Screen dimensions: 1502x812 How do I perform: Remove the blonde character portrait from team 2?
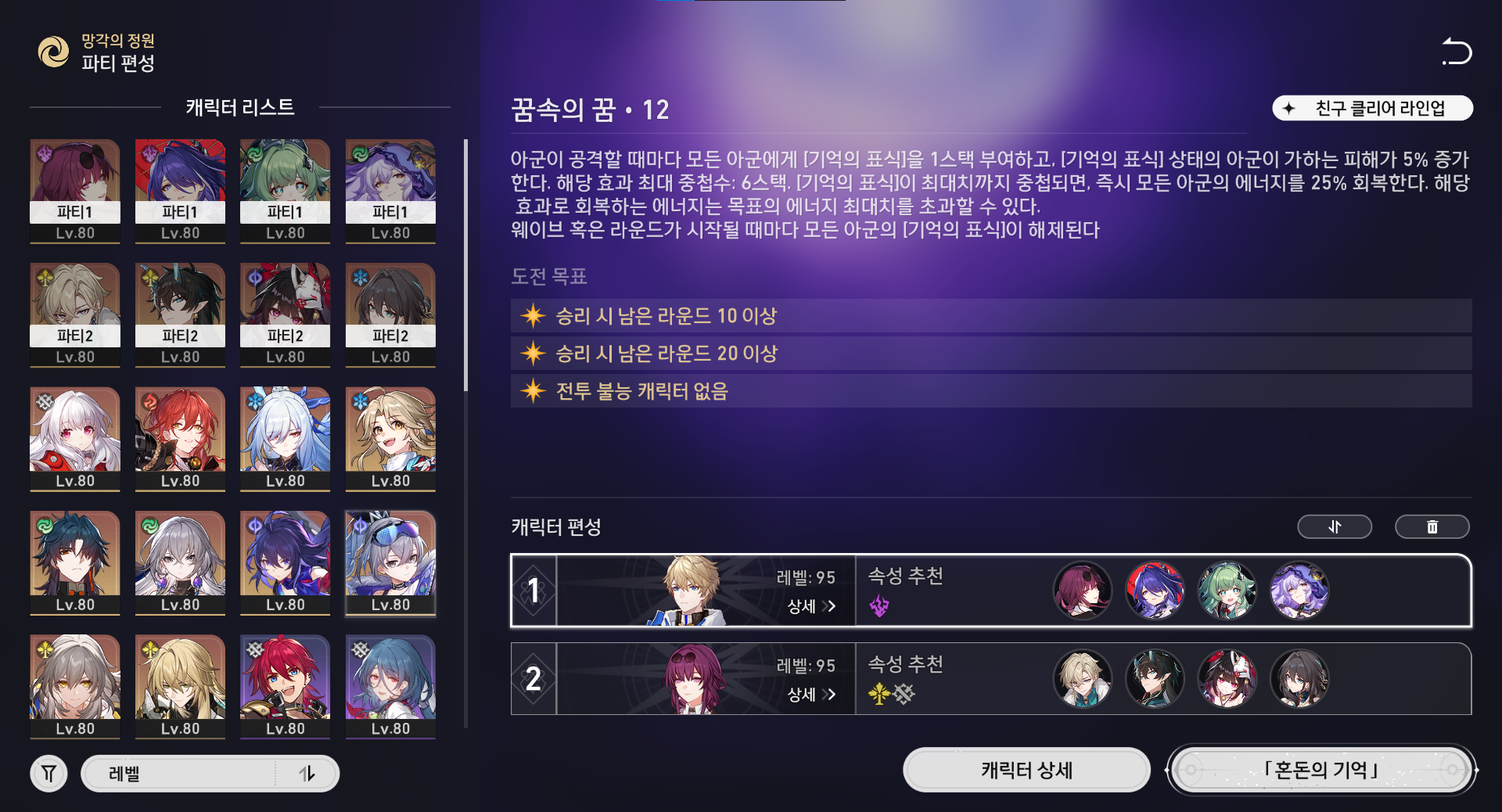click(x=1083, y=678)
